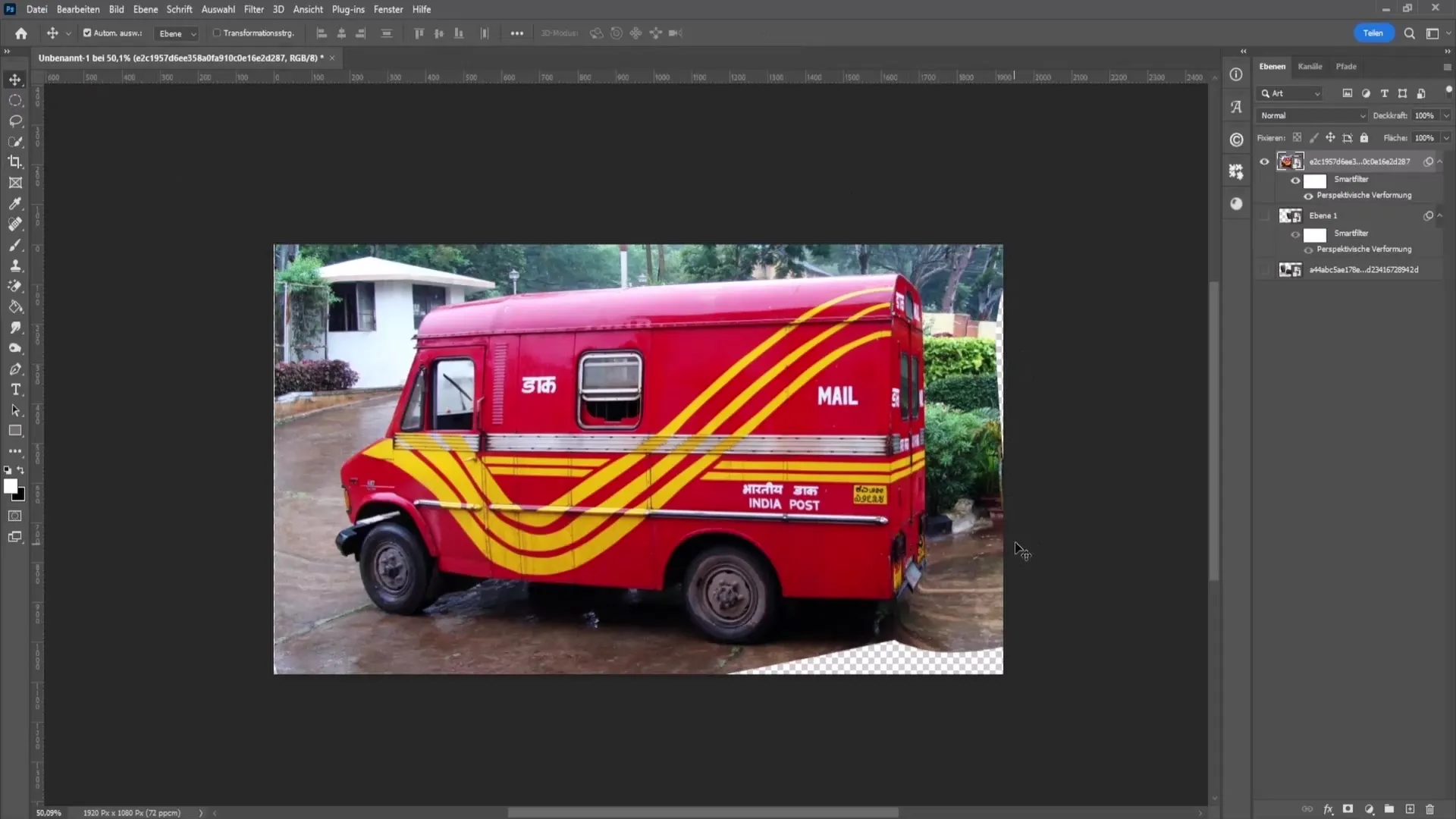The image size is (1456, 819).
Task: Change the screen mode icon
Action: coord(15,537)
